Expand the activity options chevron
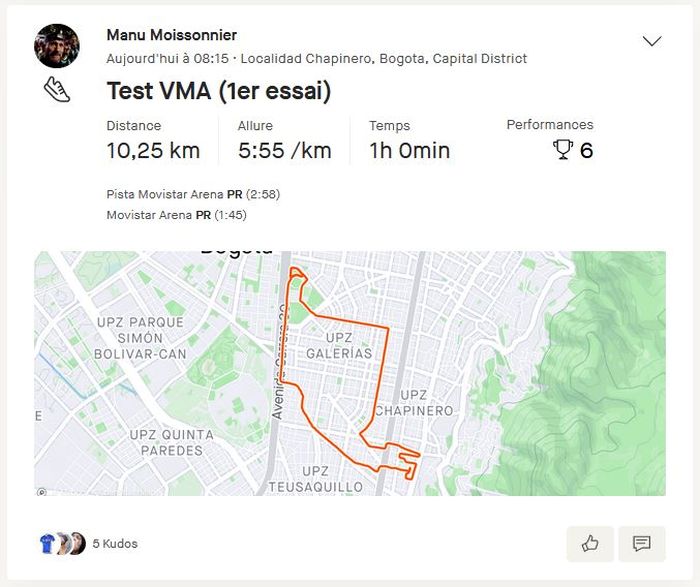The height and width of the screenshot is (587, 700). point(652,41)
